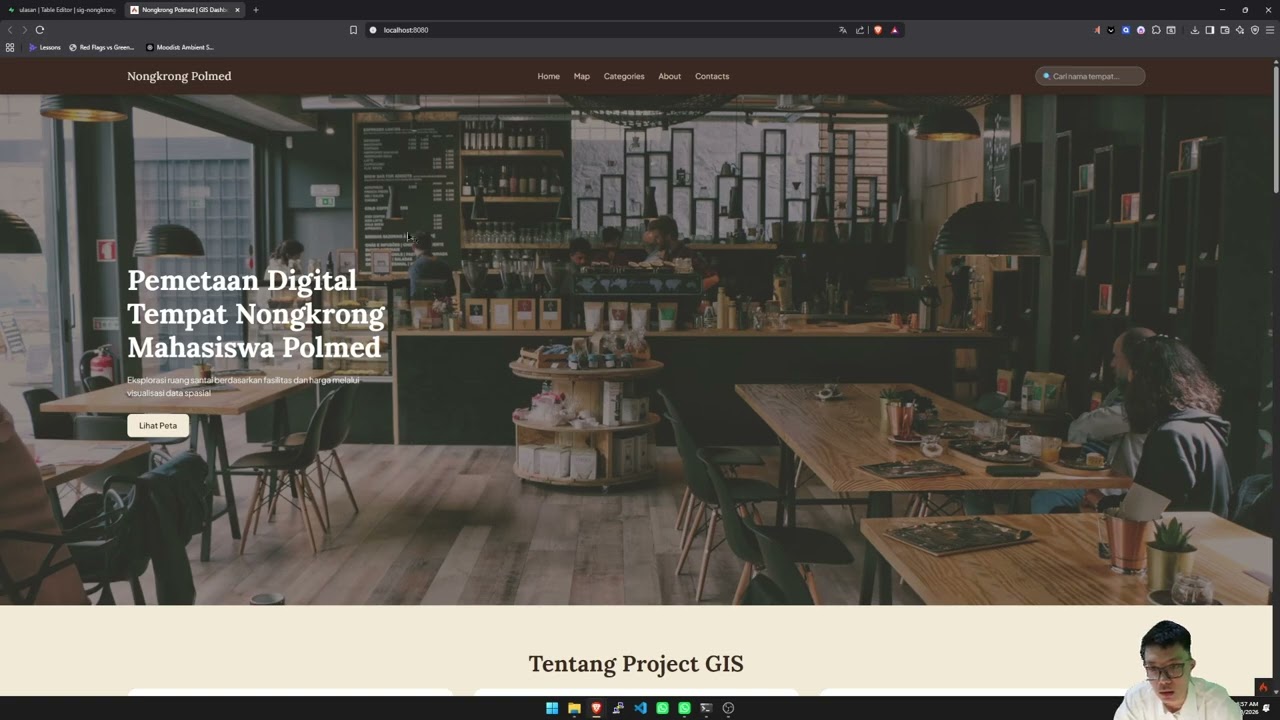Image resolution: width=1280 pixels, height=720 pixels.
Task: Click the Nongkrong Polmed site logo
Action: [179, 76]
